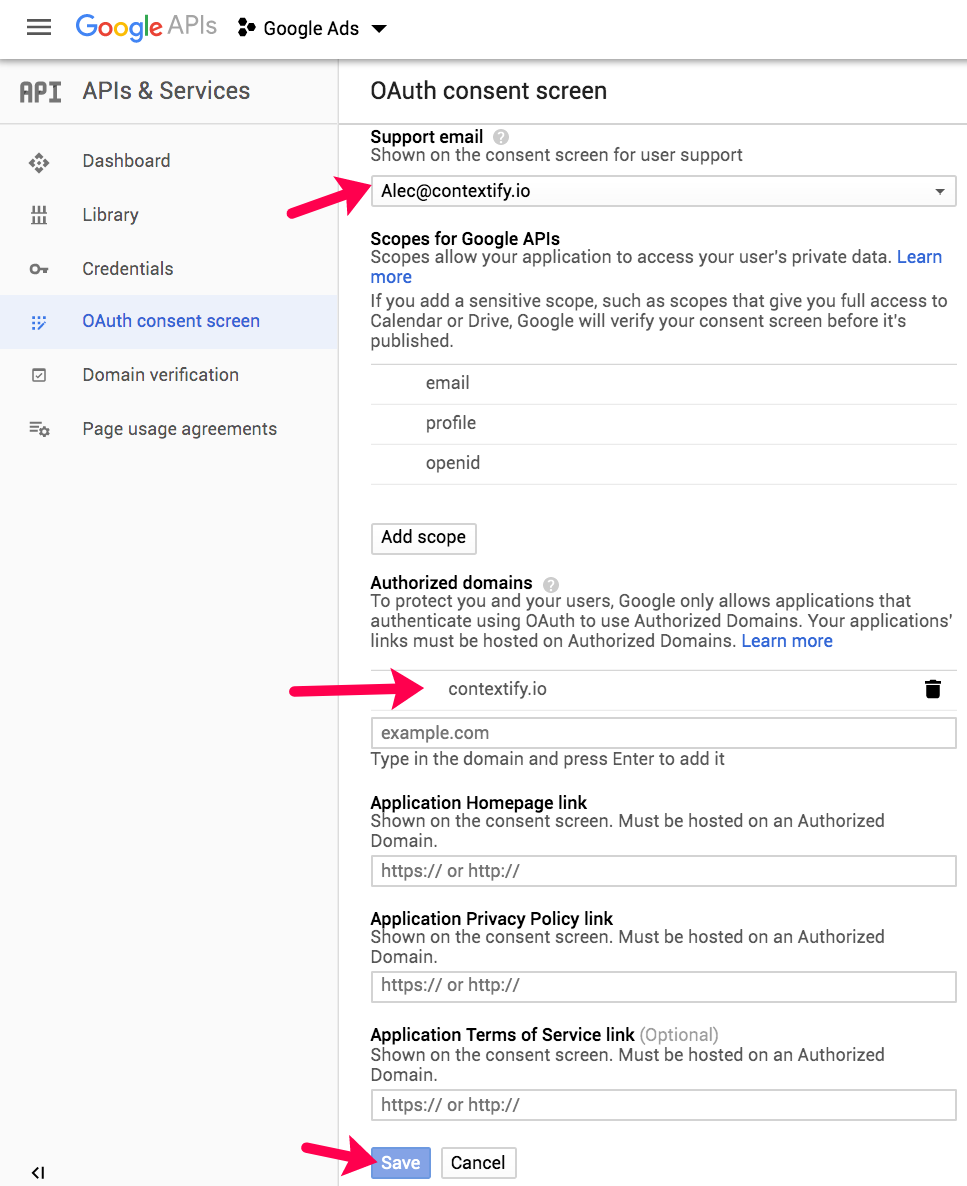Delete the contextify.io domain with trash icon

[x=933, y=689]
